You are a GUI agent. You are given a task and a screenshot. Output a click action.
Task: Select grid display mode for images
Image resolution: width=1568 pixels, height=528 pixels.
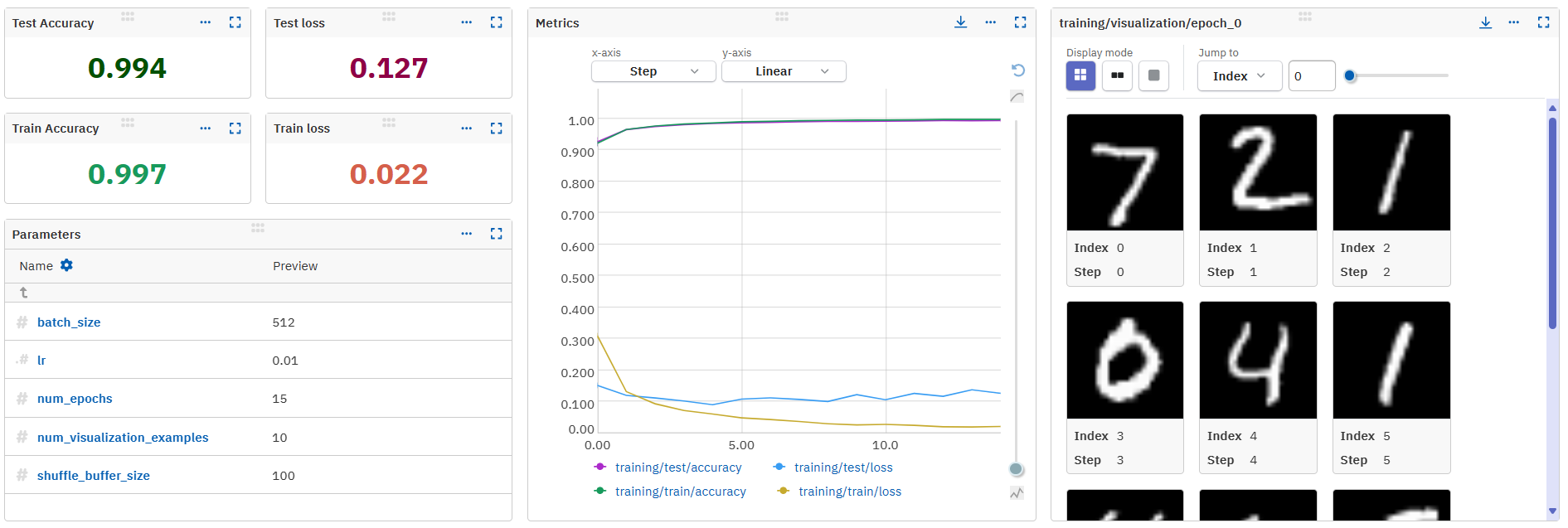[1080, 75]
